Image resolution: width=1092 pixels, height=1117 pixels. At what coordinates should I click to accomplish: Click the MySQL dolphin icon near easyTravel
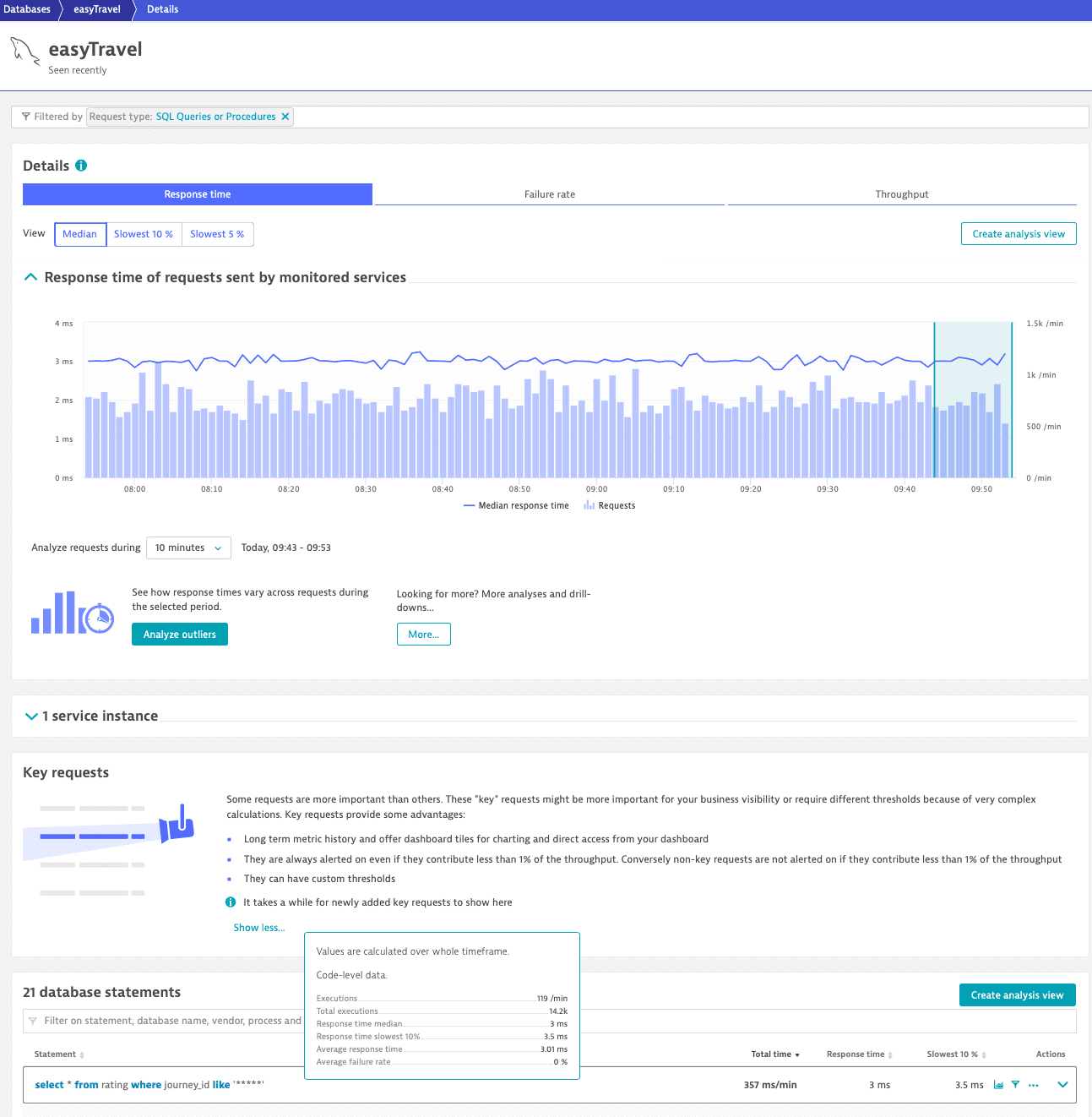[x=24, y=52]
